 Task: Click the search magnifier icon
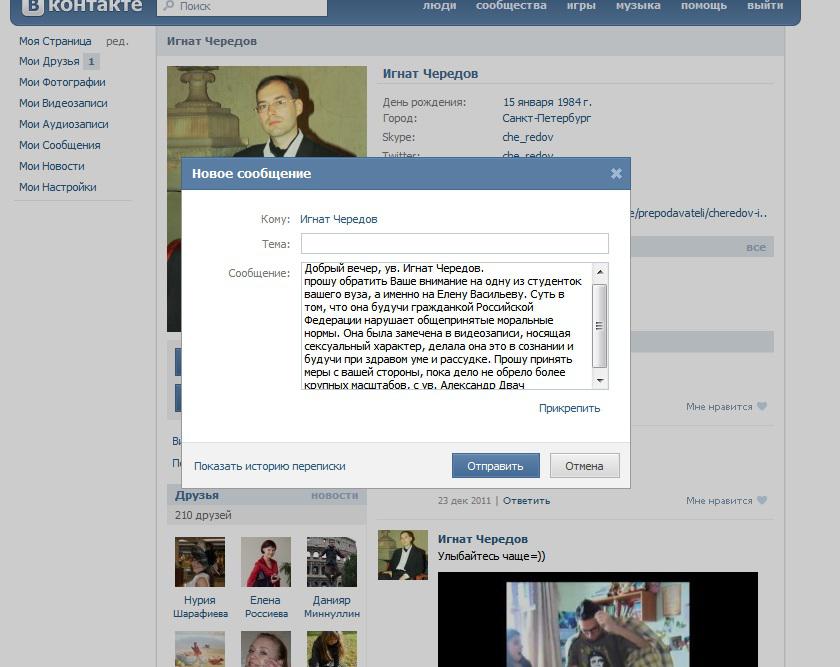[169, 5]
